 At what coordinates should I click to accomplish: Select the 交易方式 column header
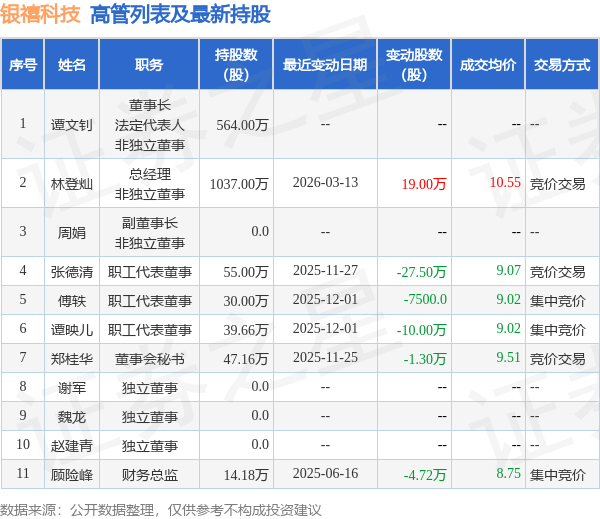click(562, 64)
